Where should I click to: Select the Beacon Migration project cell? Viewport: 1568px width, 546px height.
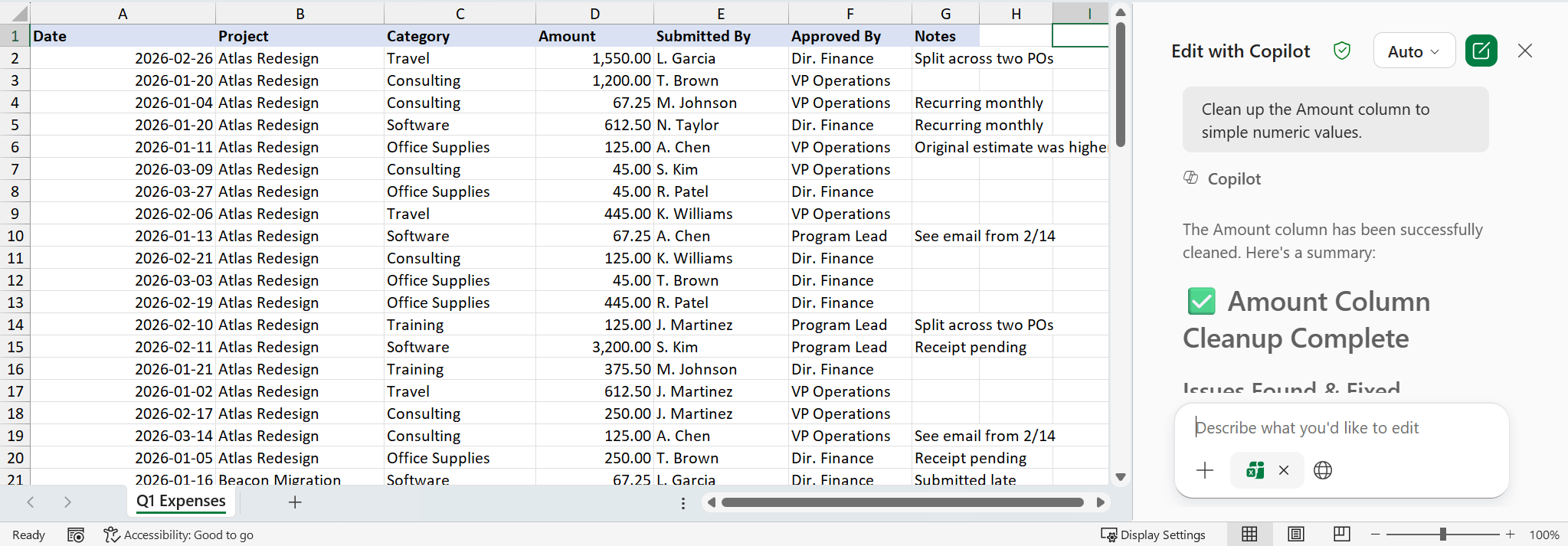pyautogui.click(x=300, y=479)
